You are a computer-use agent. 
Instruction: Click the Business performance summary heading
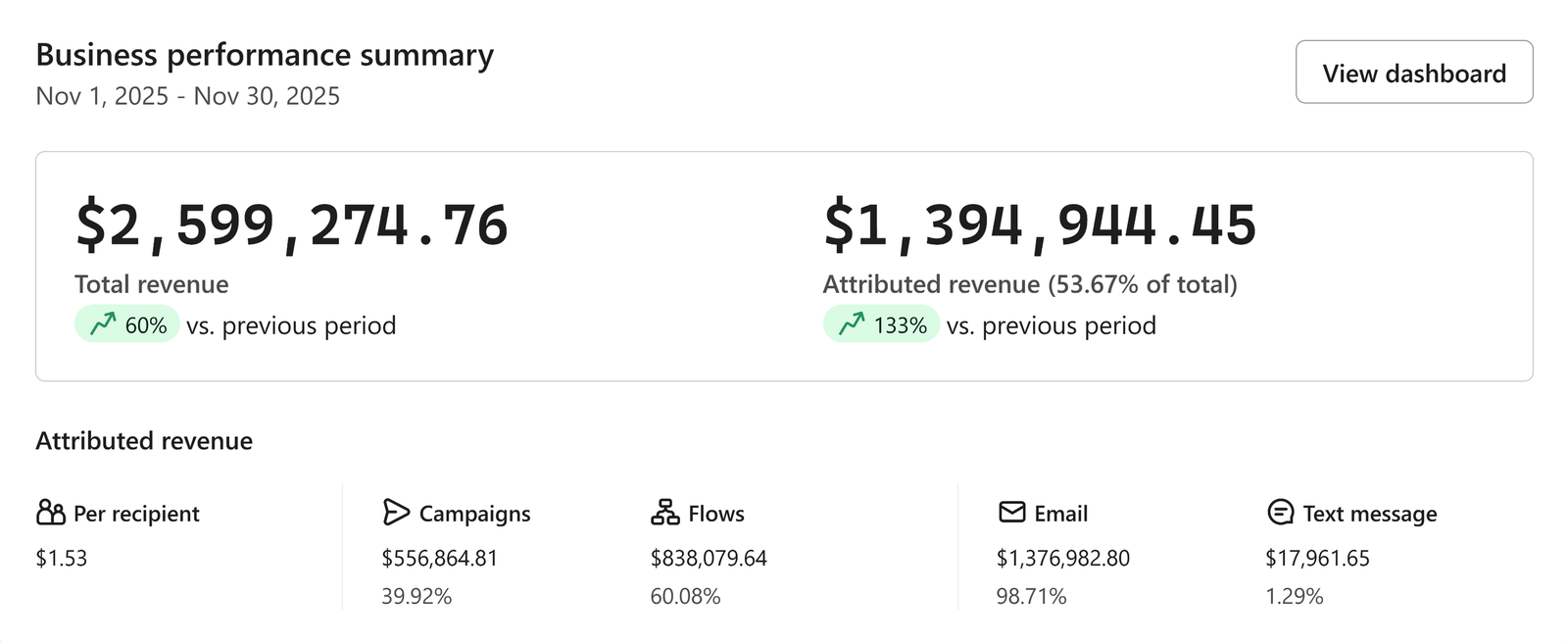point(265,55)
